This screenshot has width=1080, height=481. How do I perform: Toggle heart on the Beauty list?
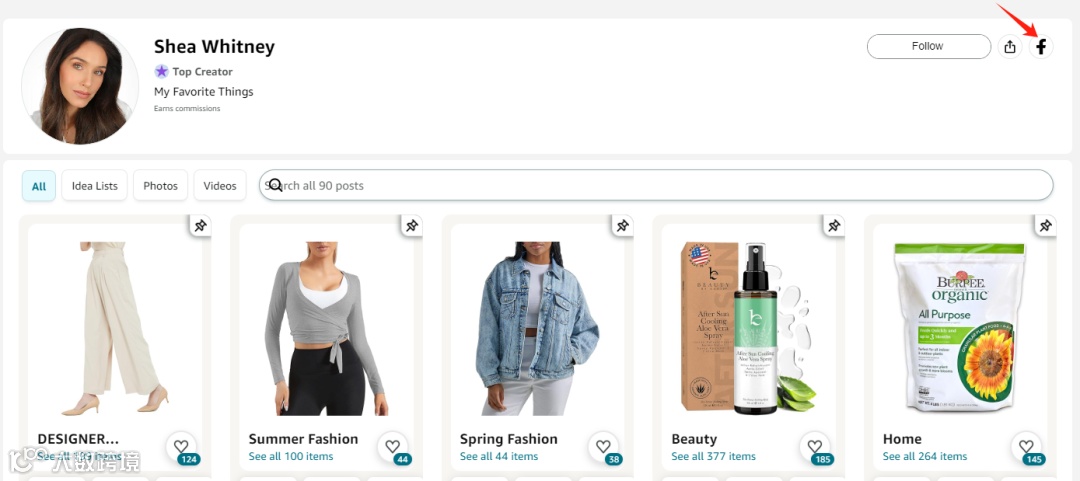click(x=814, y=446)
